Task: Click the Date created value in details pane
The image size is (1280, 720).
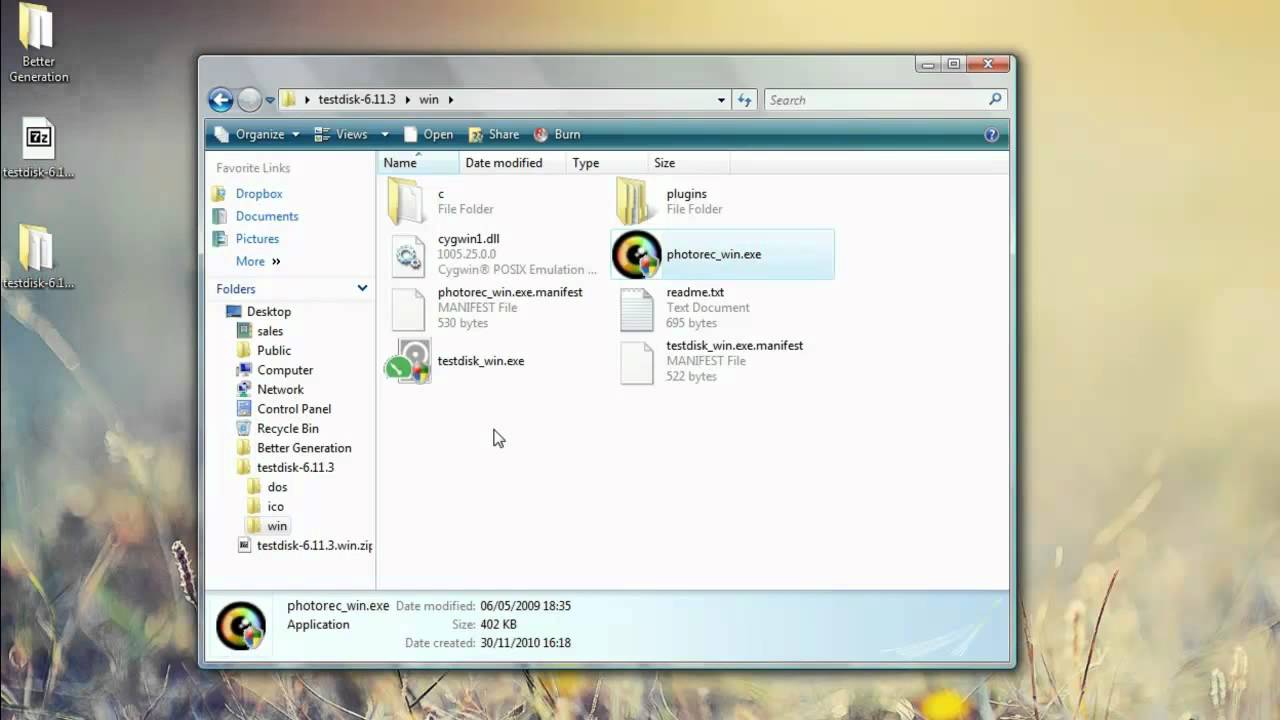Action: [x=525, y=643]
